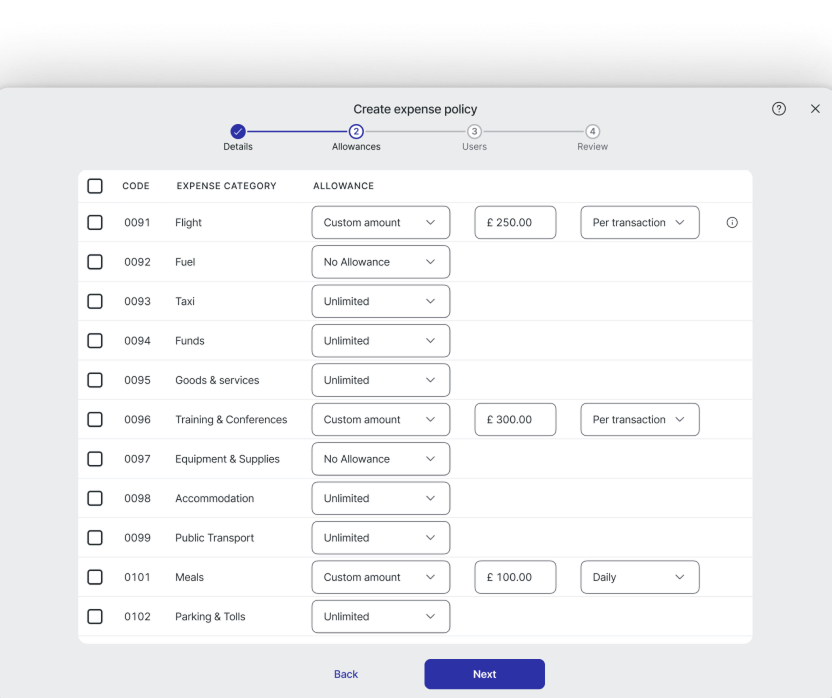This screenshot has width=832, height=698.
Task: Tick the Meals row checkbox
Action: (x=95, y=577)
